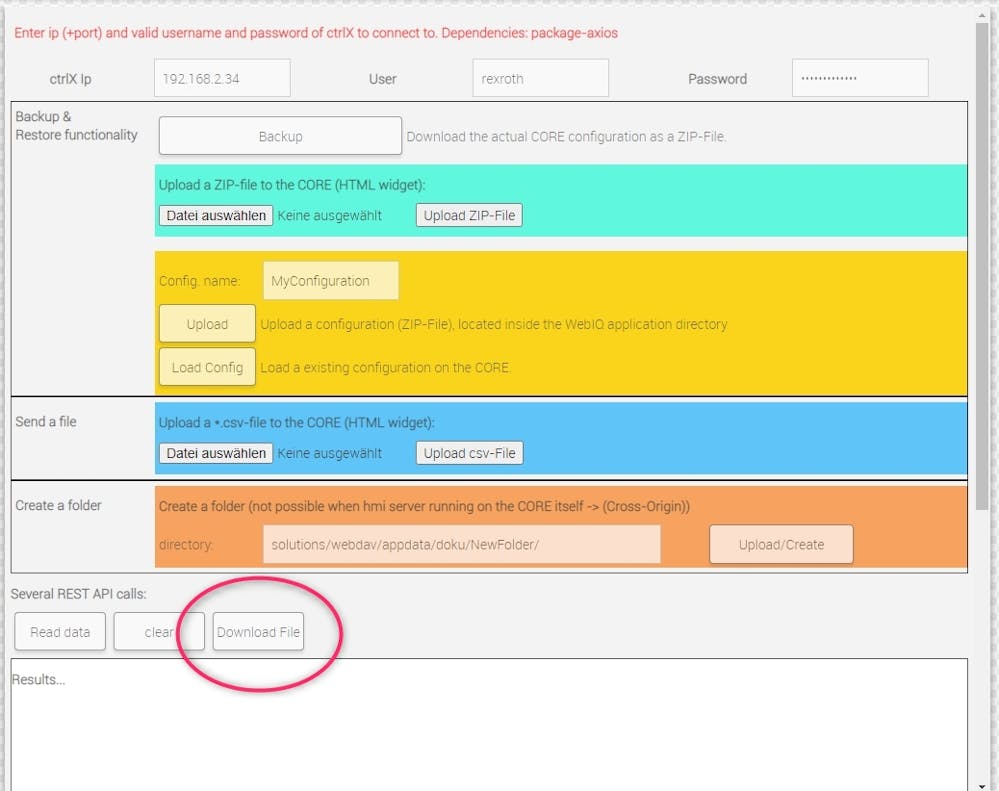Image resolution: width=999 pixels, height=791 pixels.
Task: Click the Upload ZIP-File button
Action: 469,216
